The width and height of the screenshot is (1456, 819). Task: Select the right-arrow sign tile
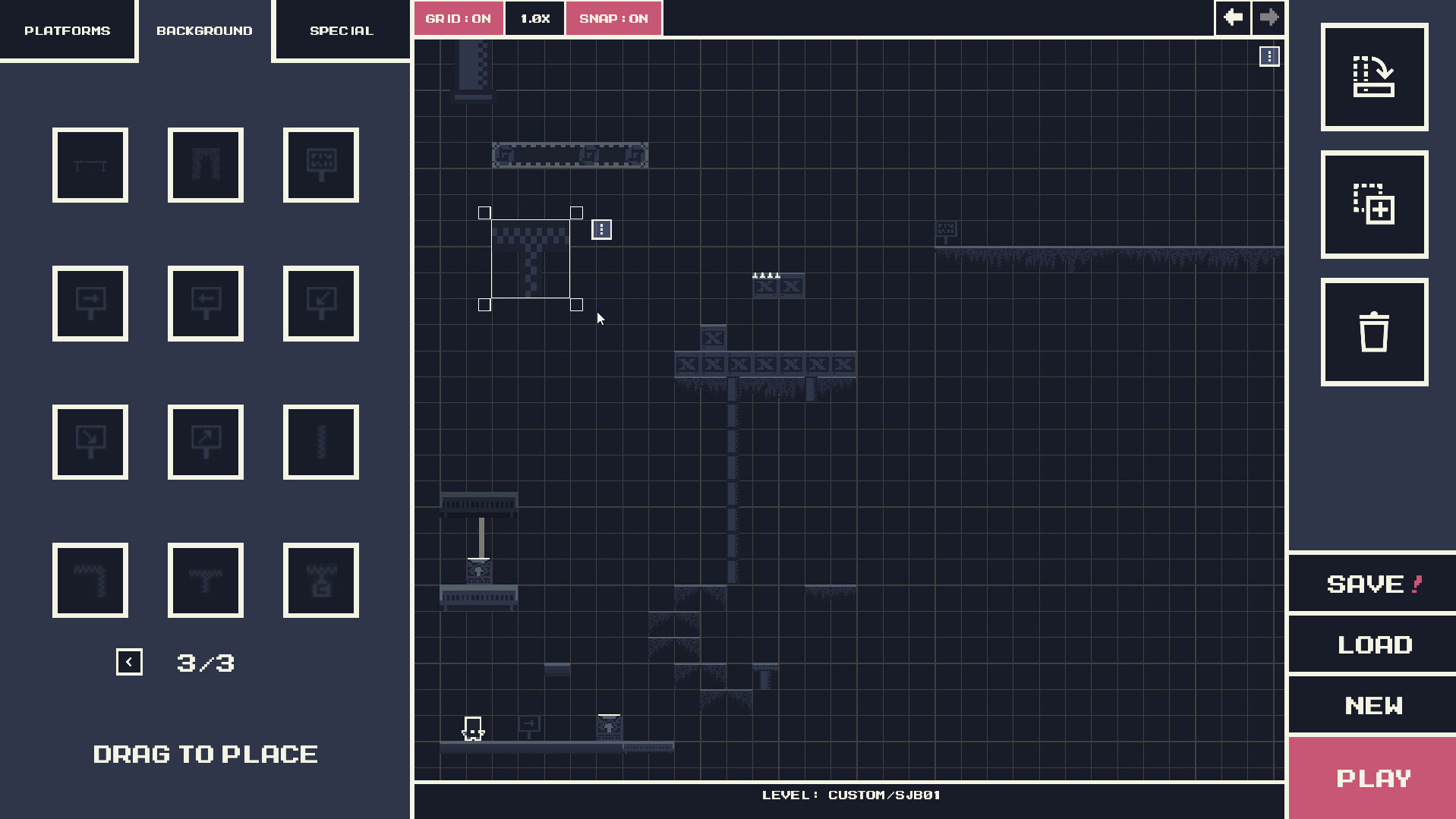[90, 304]
